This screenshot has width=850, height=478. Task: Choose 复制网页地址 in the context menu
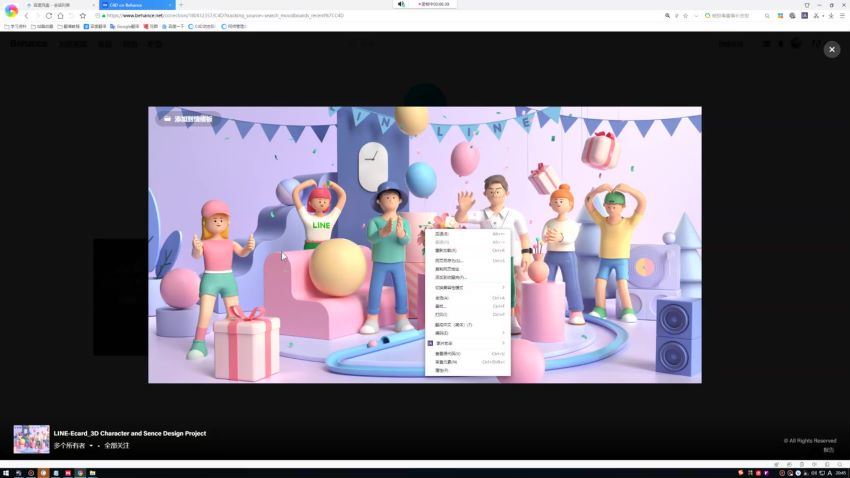coord(467,269)
